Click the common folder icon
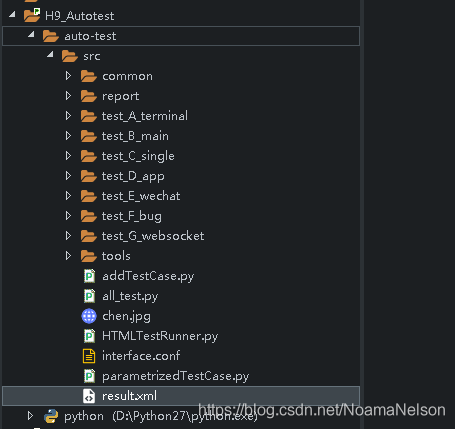This screenshot has height=429, width=455. (x=89, y=76)
